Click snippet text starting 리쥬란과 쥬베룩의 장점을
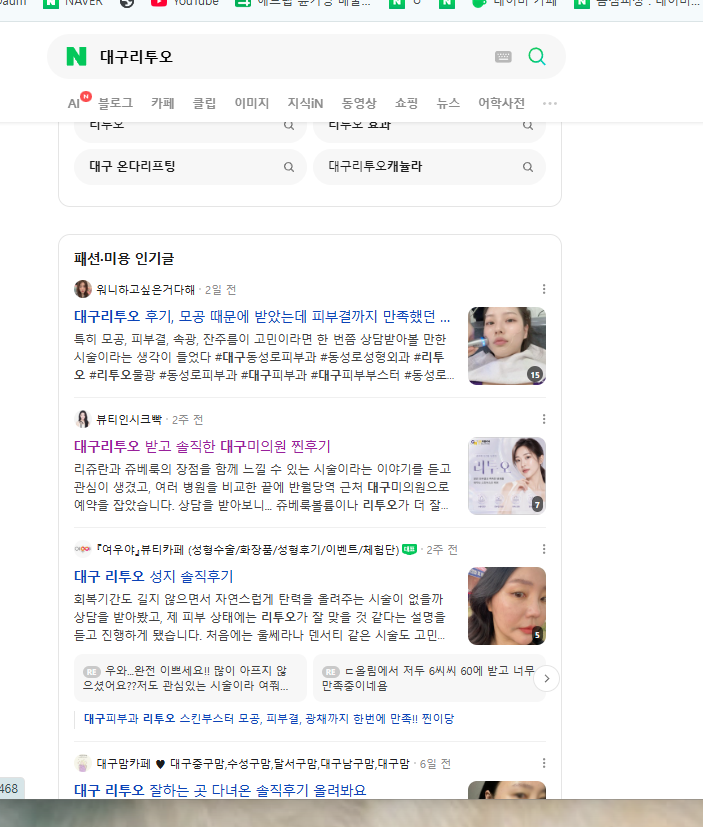Viewport: 703px width, 827px height. 263,487
